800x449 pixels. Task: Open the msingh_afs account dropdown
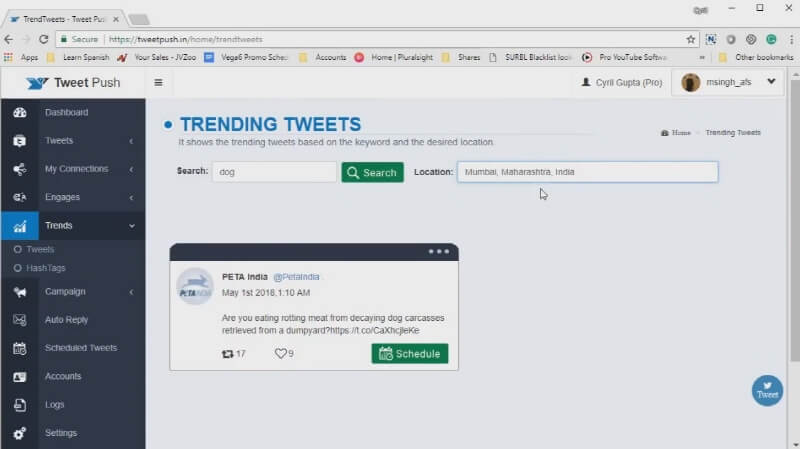tap(727, 82)
